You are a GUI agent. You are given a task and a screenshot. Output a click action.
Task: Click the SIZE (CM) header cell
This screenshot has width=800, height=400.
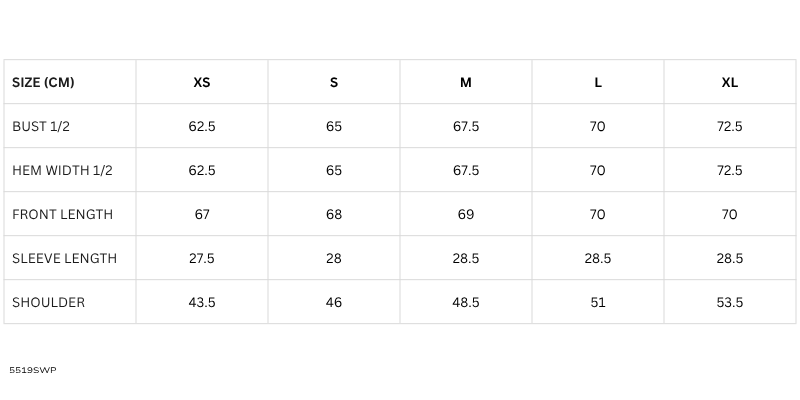[x=43, y=82]
